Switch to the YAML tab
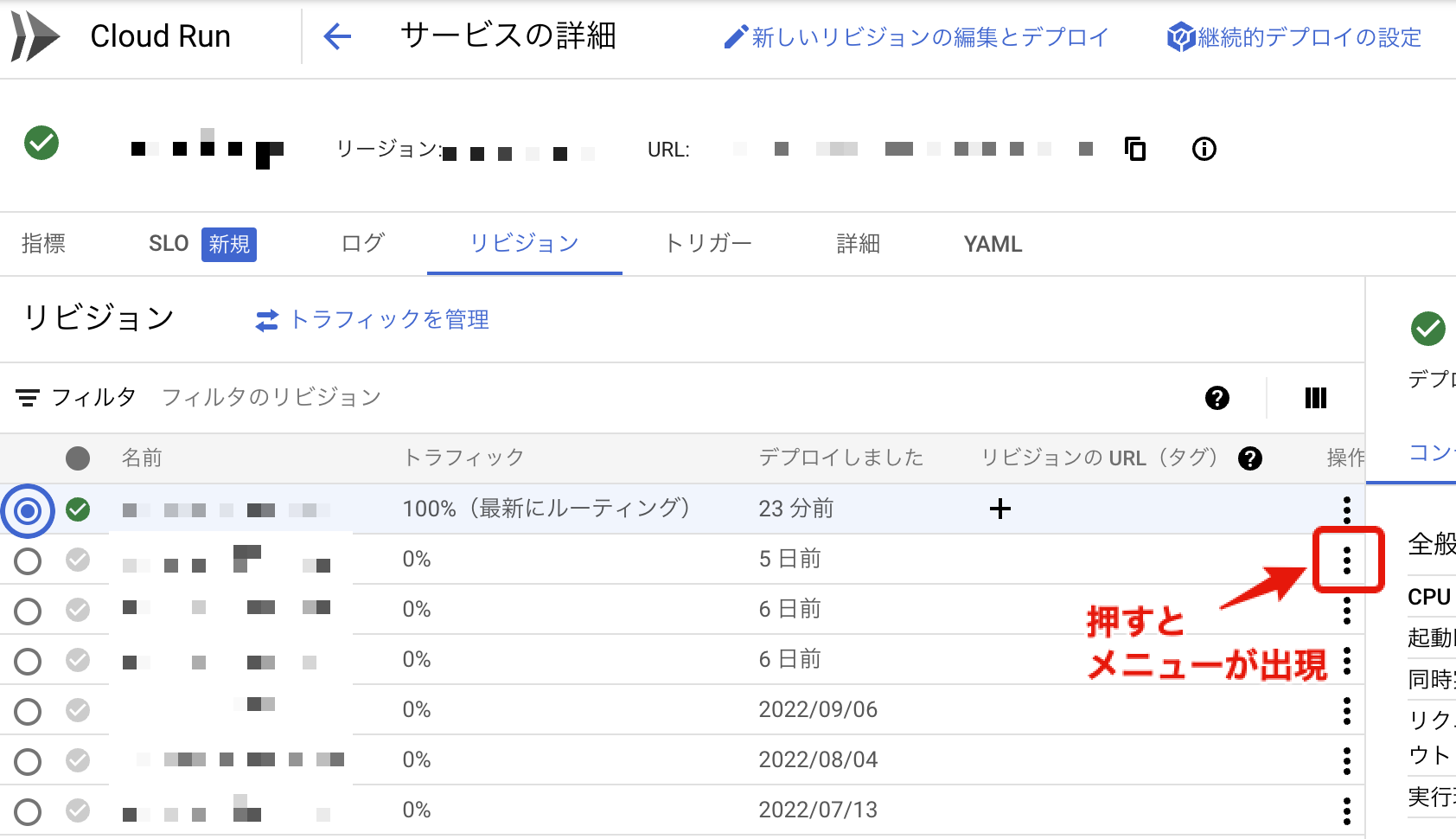 click(992, 244)
